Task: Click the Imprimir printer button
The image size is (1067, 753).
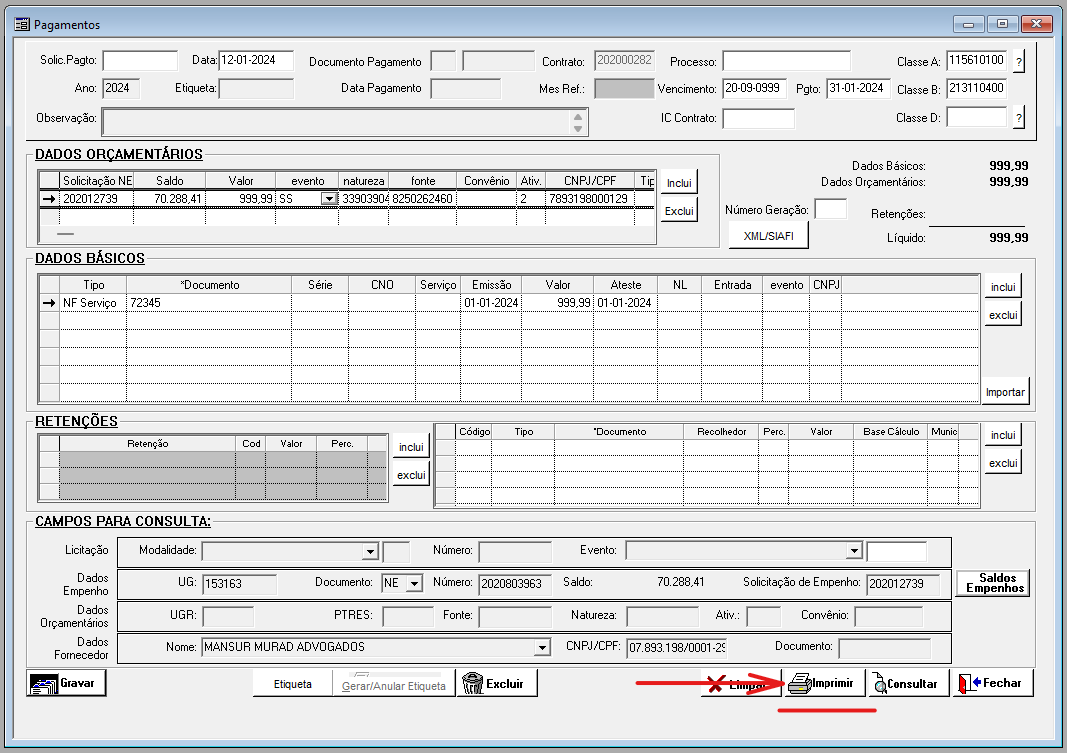Action: click(820, 684)
